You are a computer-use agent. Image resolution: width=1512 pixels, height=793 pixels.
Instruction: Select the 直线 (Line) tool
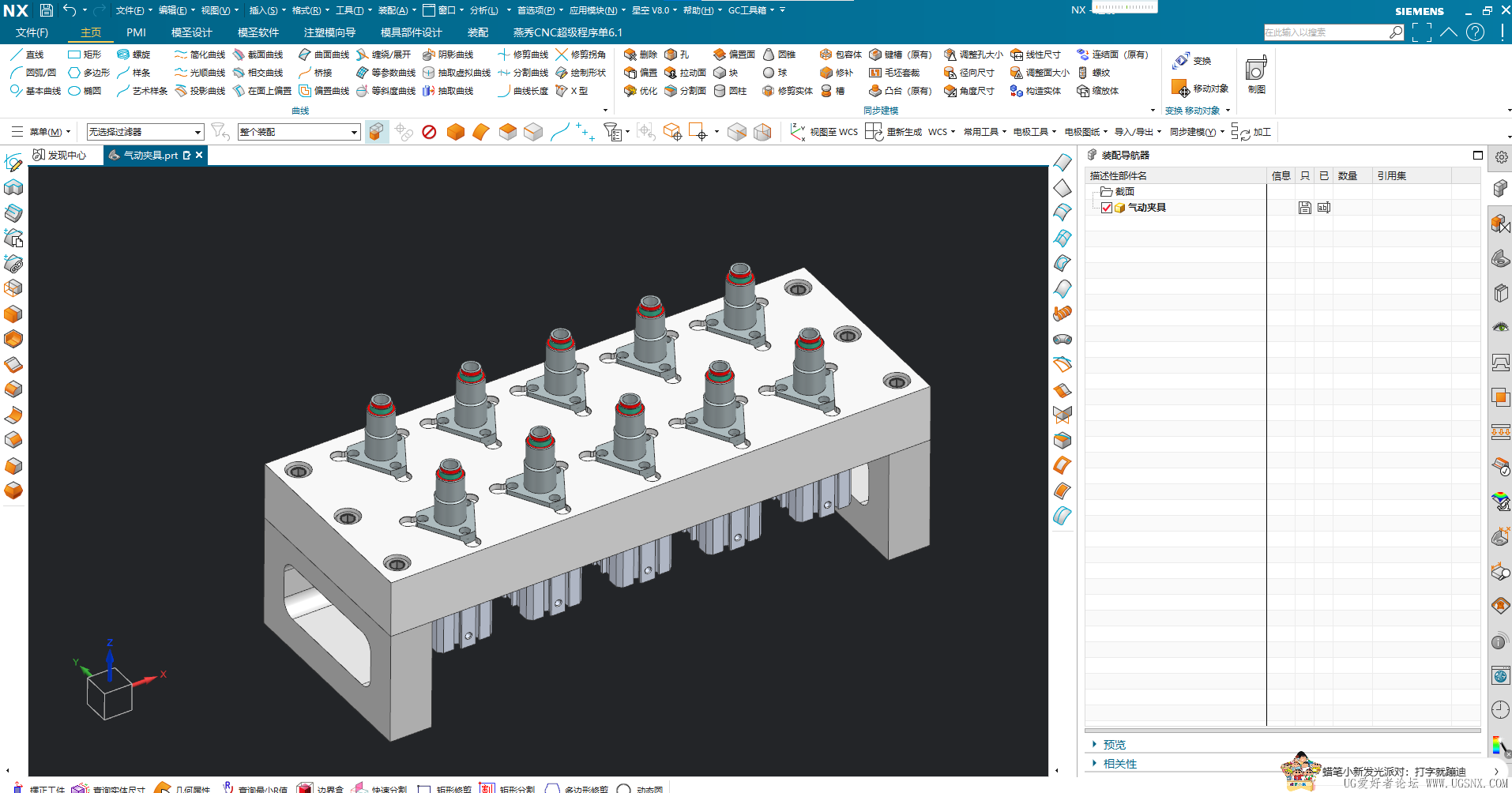click(27, 54)
